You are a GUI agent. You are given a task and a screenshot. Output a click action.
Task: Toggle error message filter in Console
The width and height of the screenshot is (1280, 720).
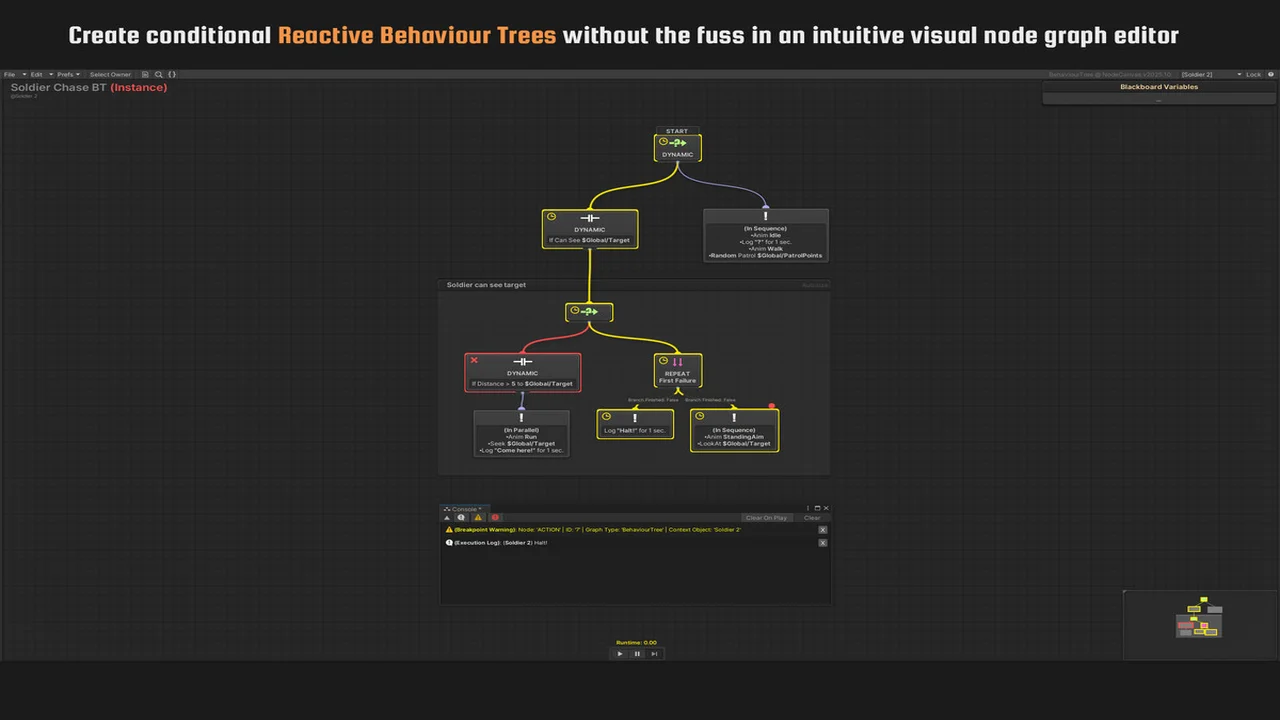pyautogui.click(x=495, y=518)
